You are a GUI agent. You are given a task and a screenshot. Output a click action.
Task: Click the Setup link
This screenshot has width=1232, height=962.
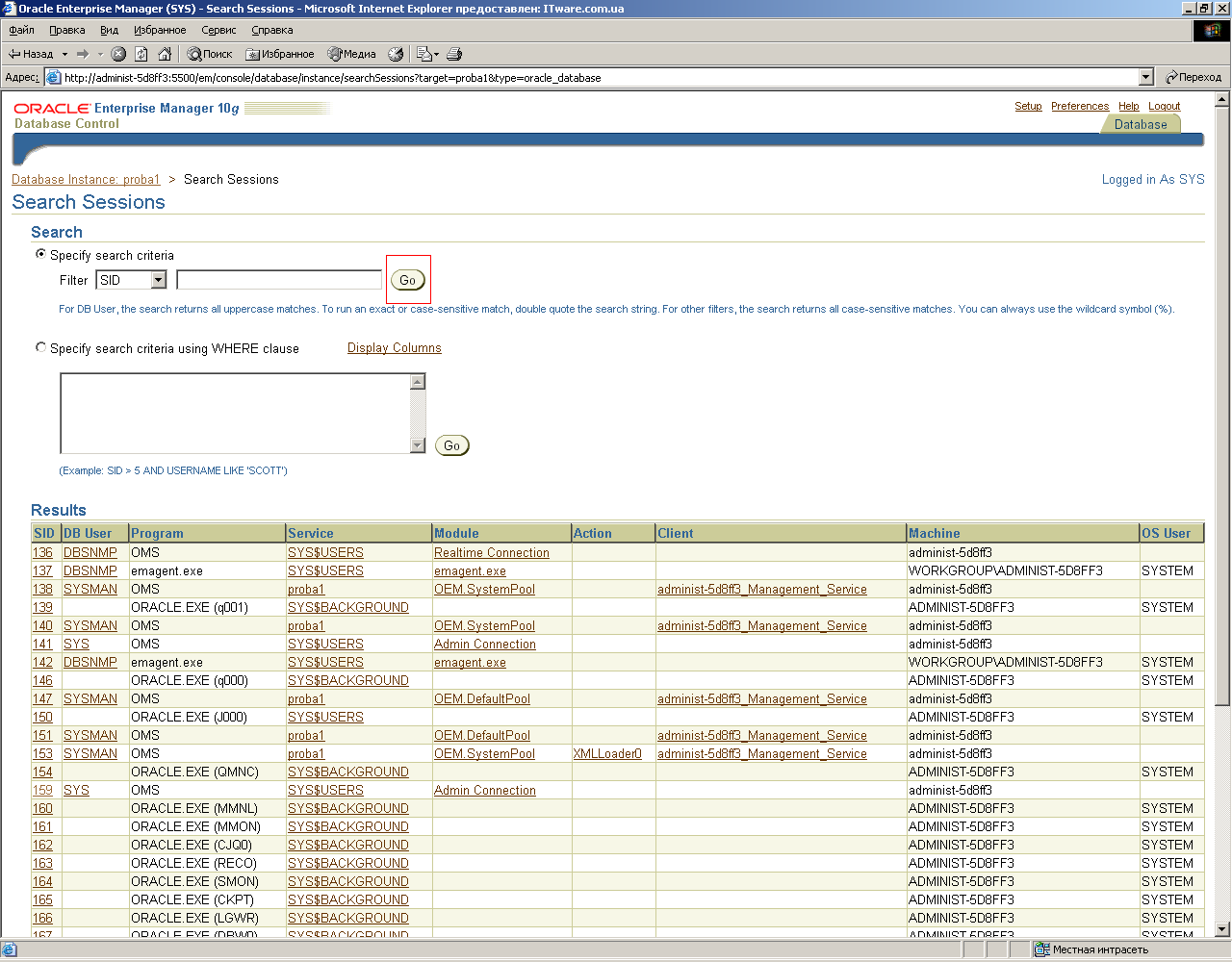tap(1028, 106)
